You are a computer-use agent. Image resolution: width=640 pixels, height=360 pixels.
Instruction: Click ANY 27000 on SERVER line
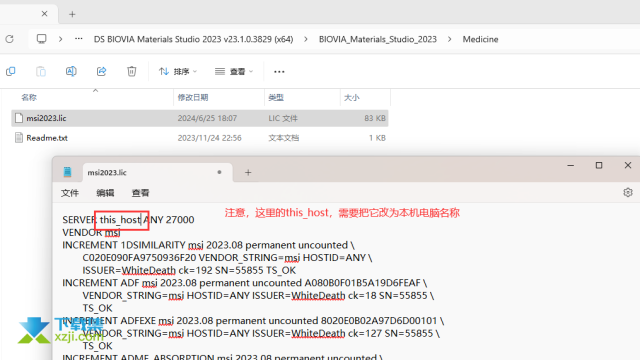tap(169, 220)
